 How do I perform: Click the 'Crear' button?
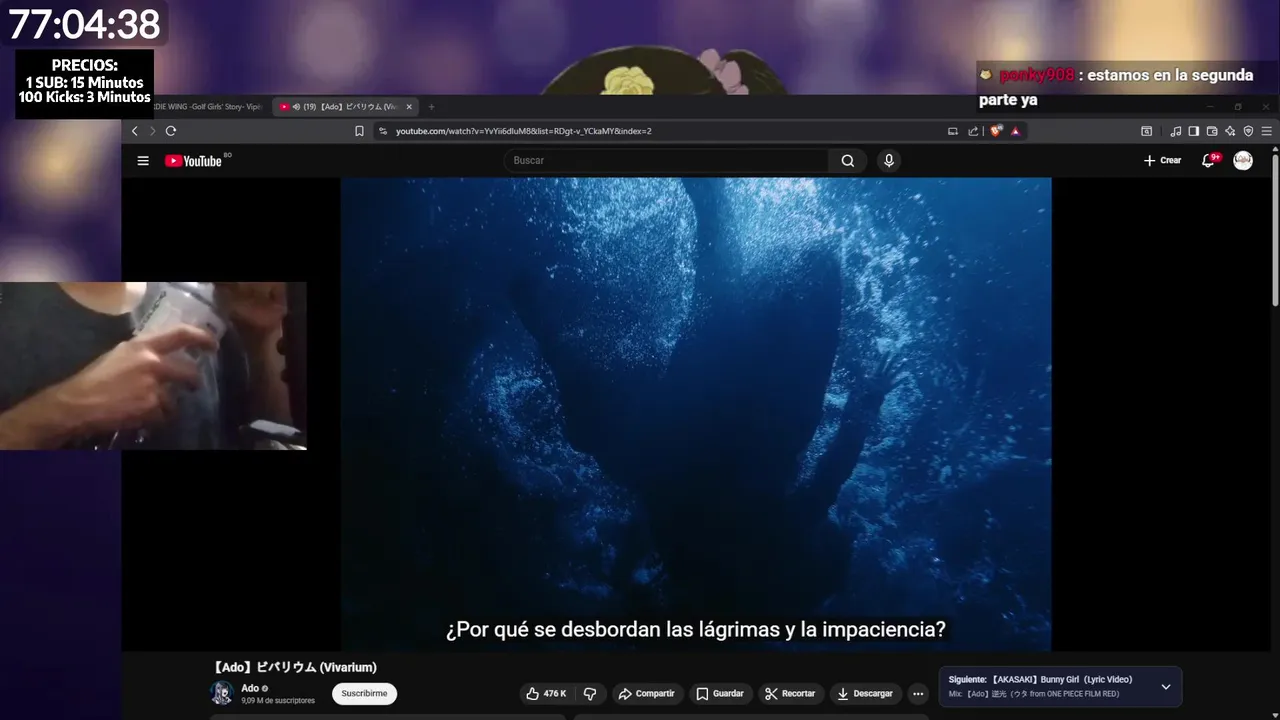pyautogui.click(x=1162, y=161)
